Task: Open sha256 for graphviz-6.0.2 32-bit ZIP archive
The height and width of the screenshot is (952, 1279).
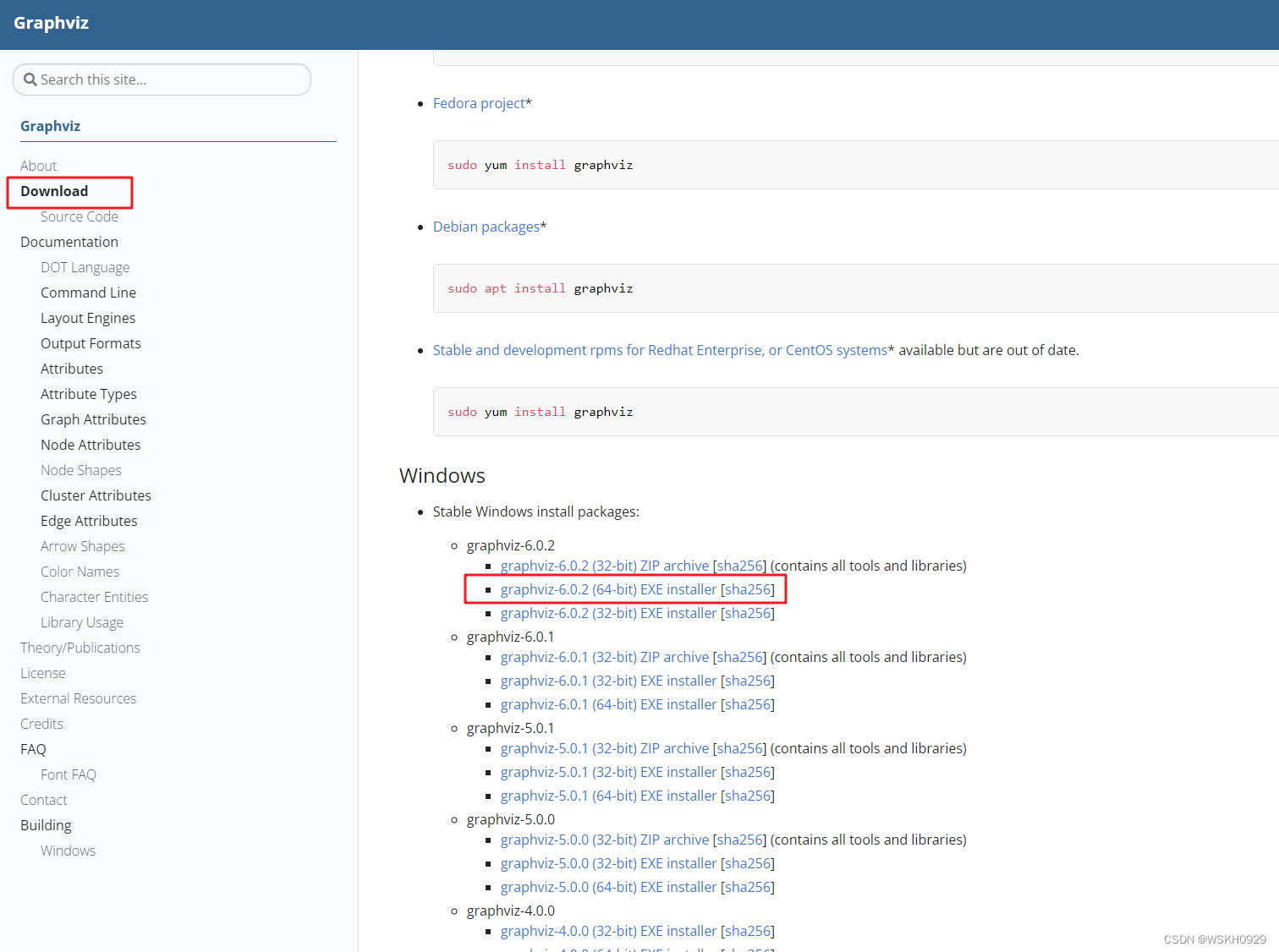Action: (x=739, y=566)
